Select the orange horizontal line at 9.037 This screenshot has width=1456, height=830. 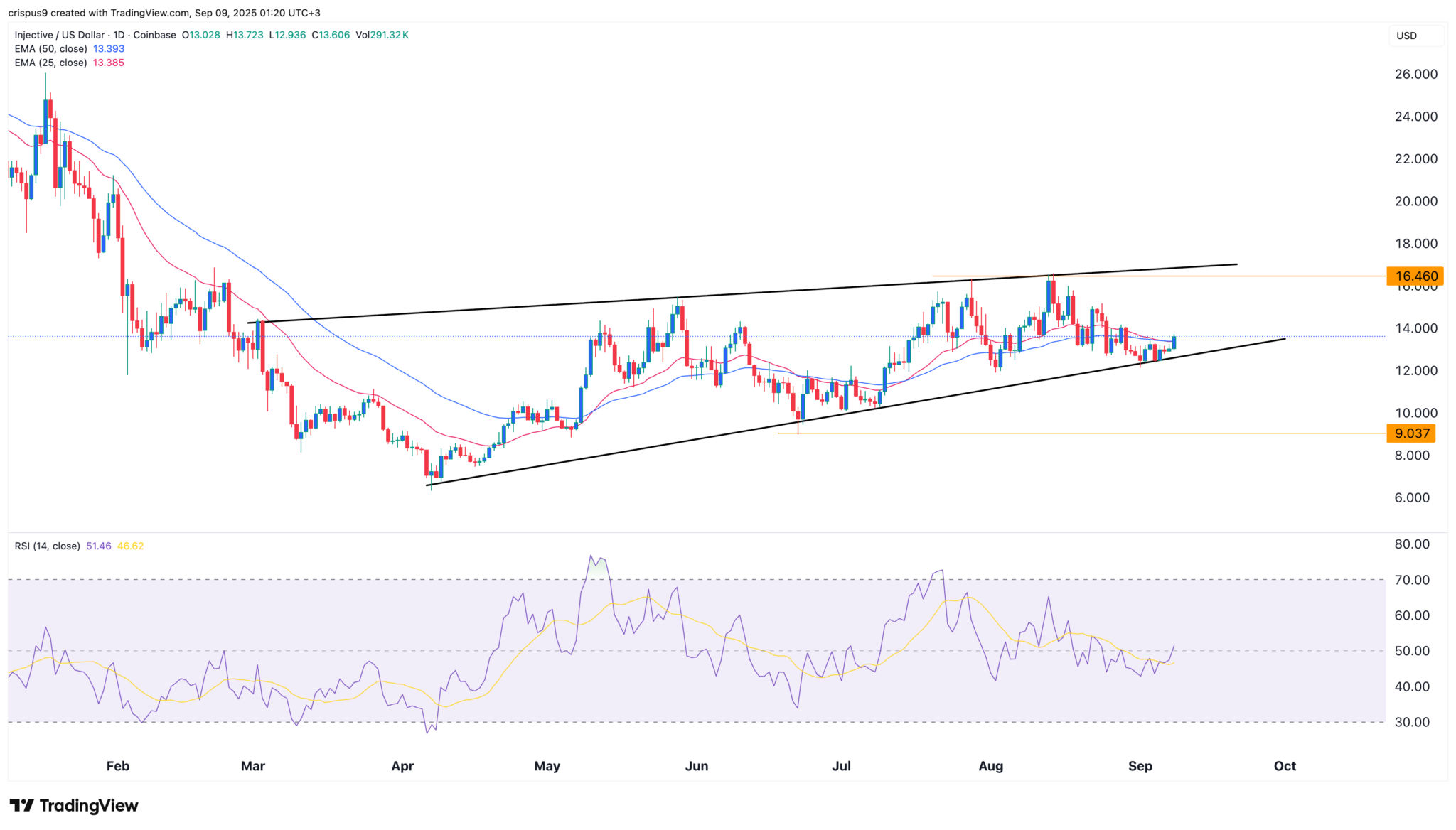point(1066,433)
